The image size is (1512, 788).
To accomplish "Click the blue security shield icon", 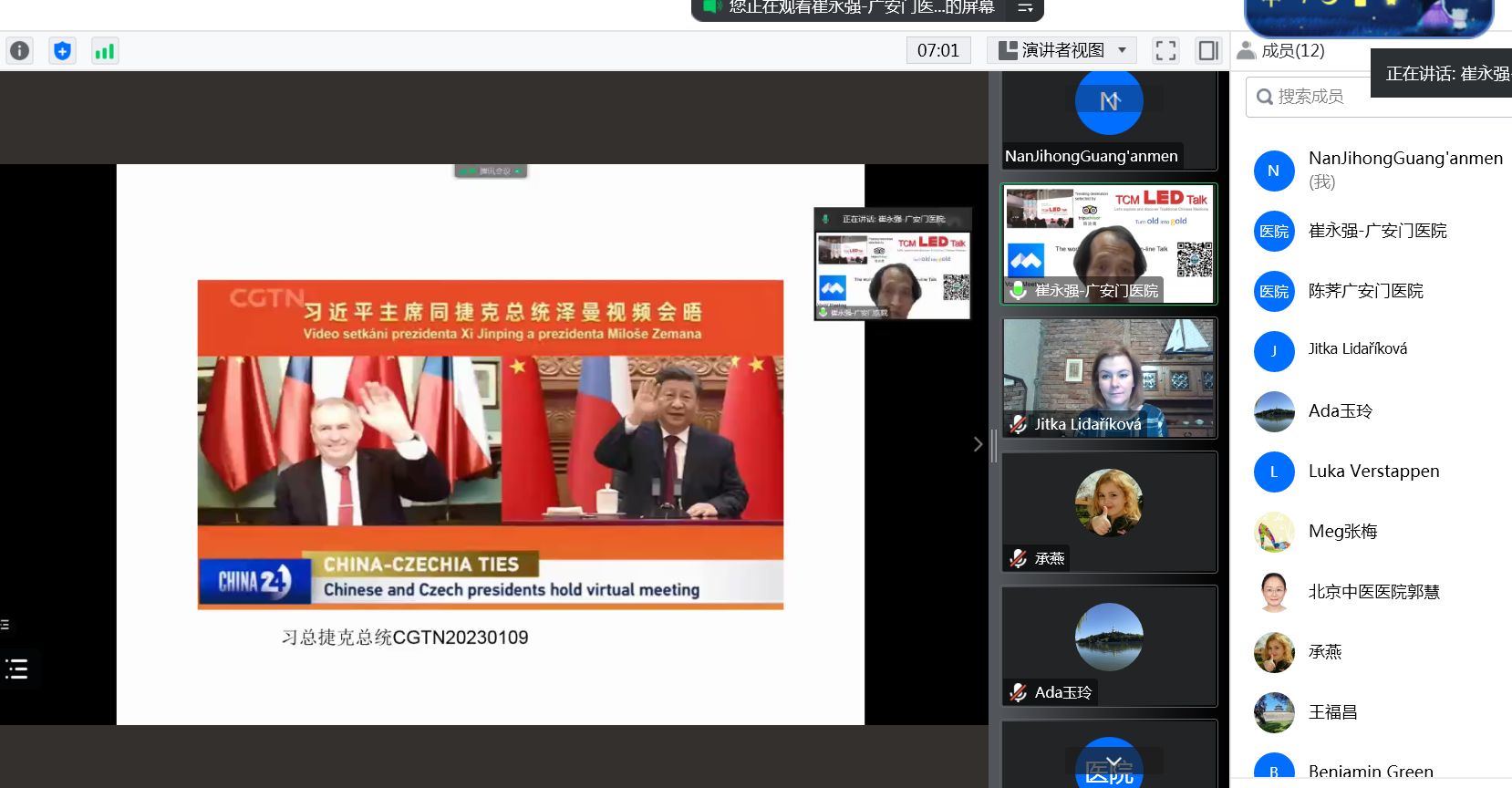I will tap(62, 51).
